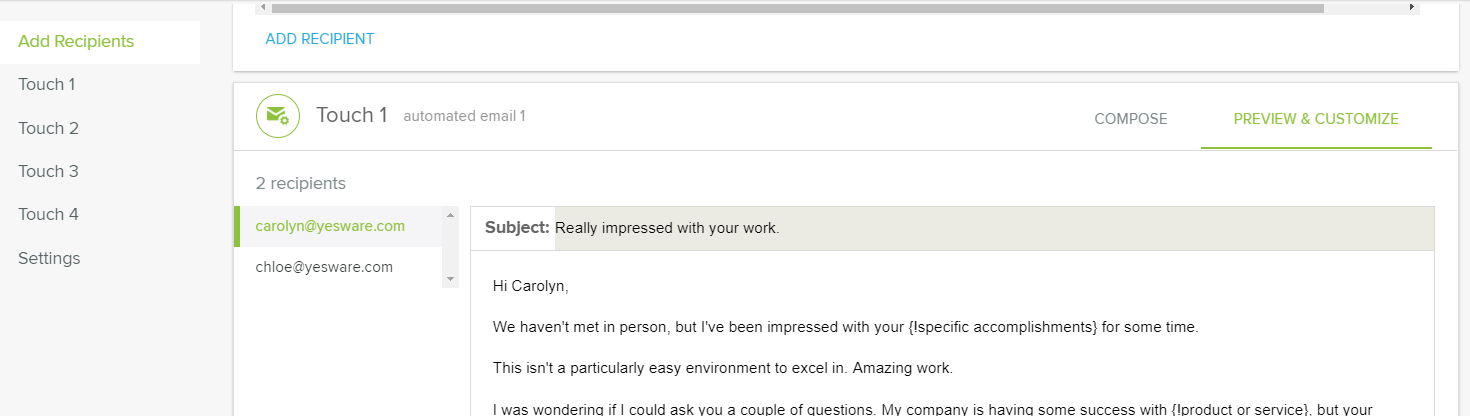1470x416 pixels.
Task: Click the ADD RECIPIENT link
Action: [319, 39]
